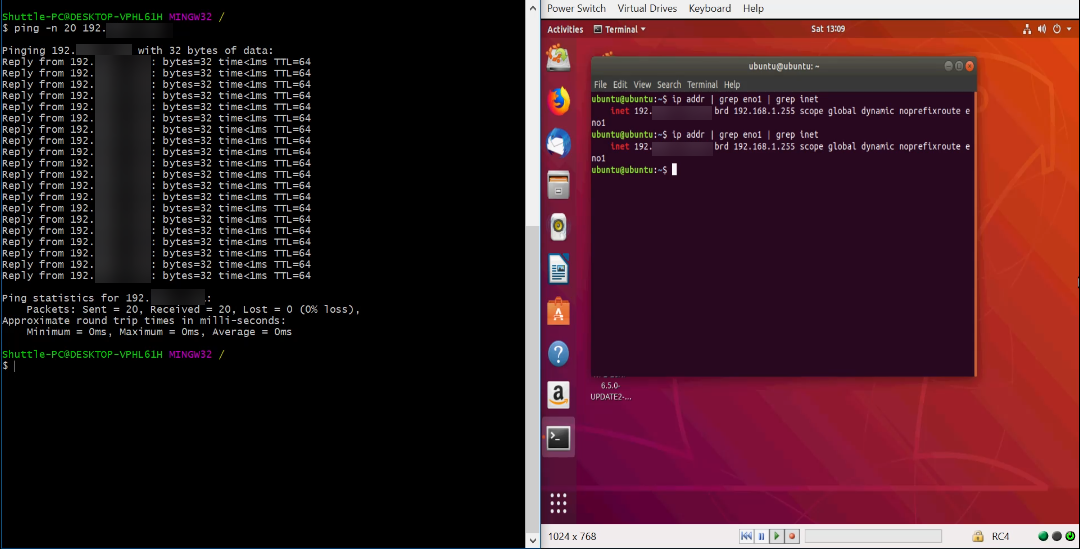This screenshot has height=549, width=1080.
Task: Open the Amazon dock icon
Action: (x=559, y=395)
